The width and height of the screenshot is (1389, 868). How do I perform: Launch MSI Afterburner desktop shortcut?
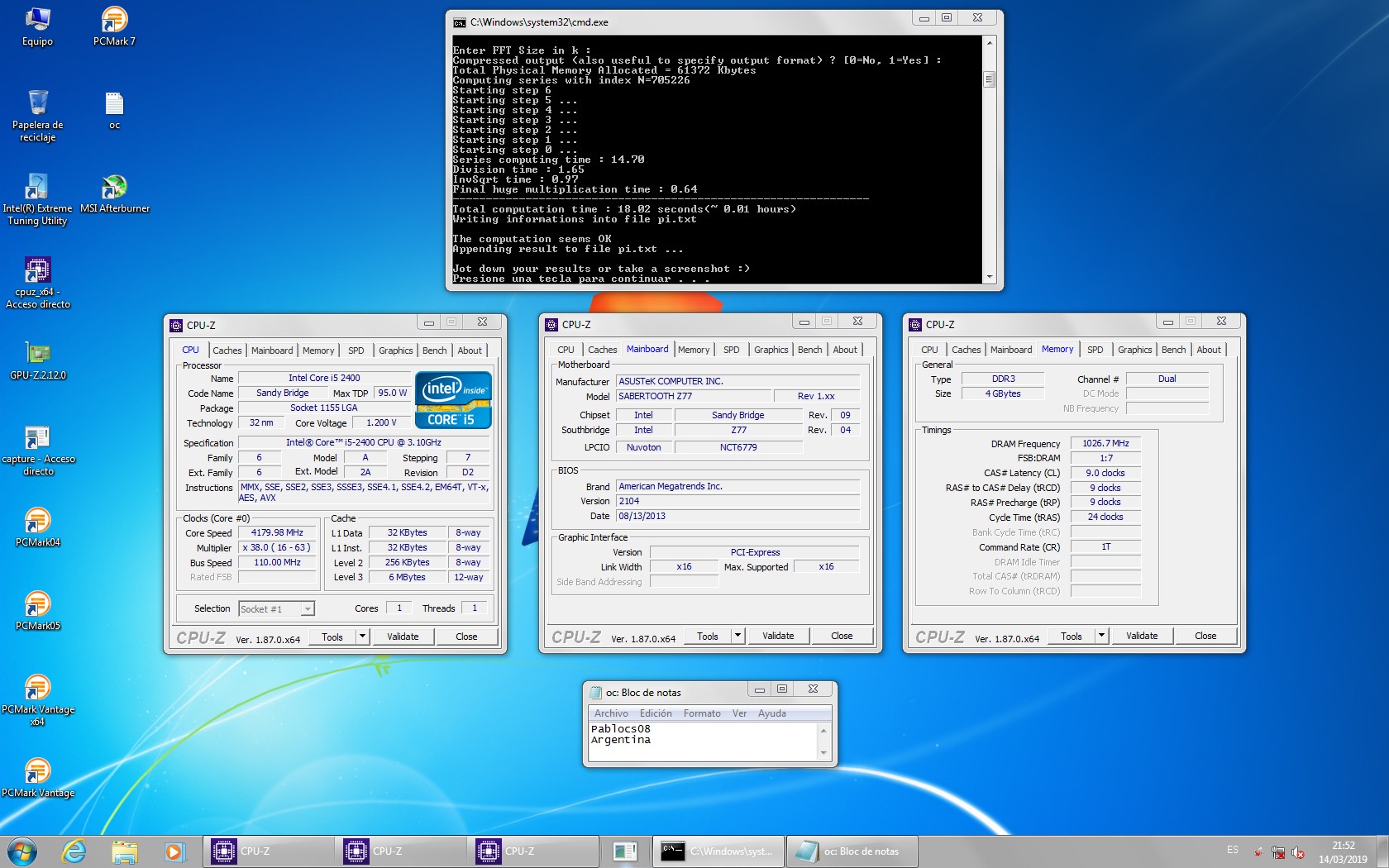[115, 194]
